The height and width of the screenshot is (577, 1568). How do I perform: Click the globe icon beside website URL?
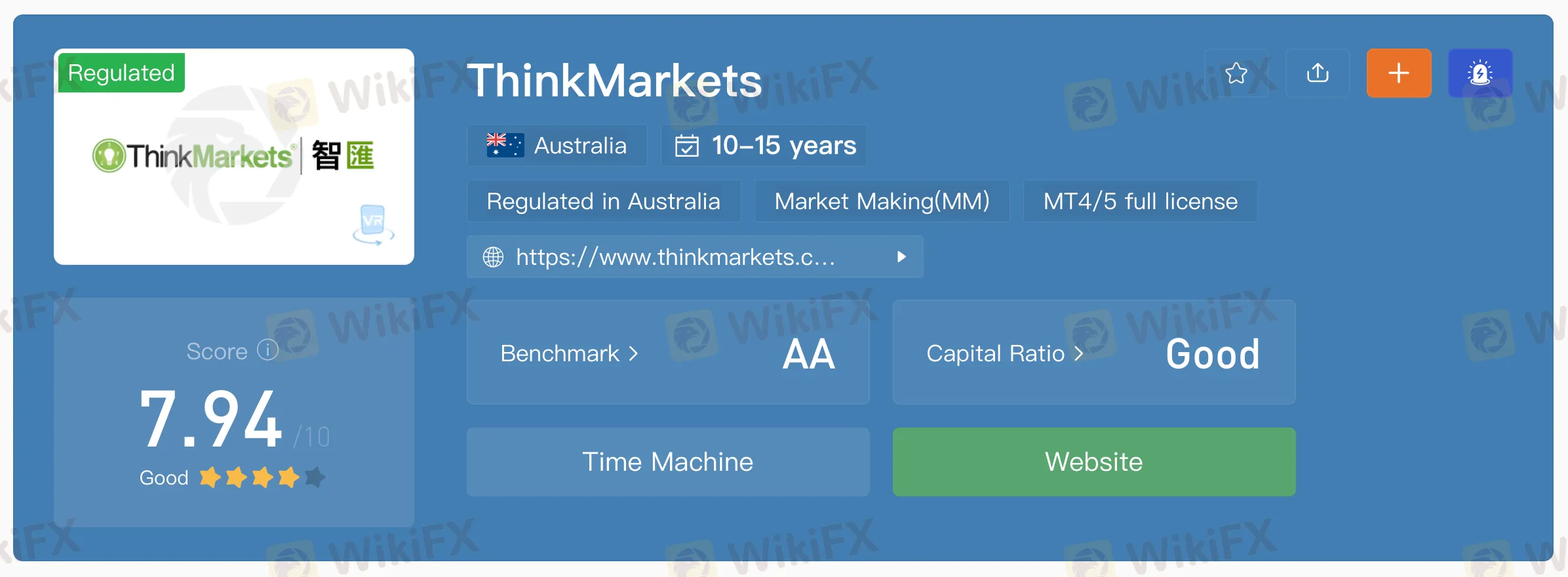(493, 257)
